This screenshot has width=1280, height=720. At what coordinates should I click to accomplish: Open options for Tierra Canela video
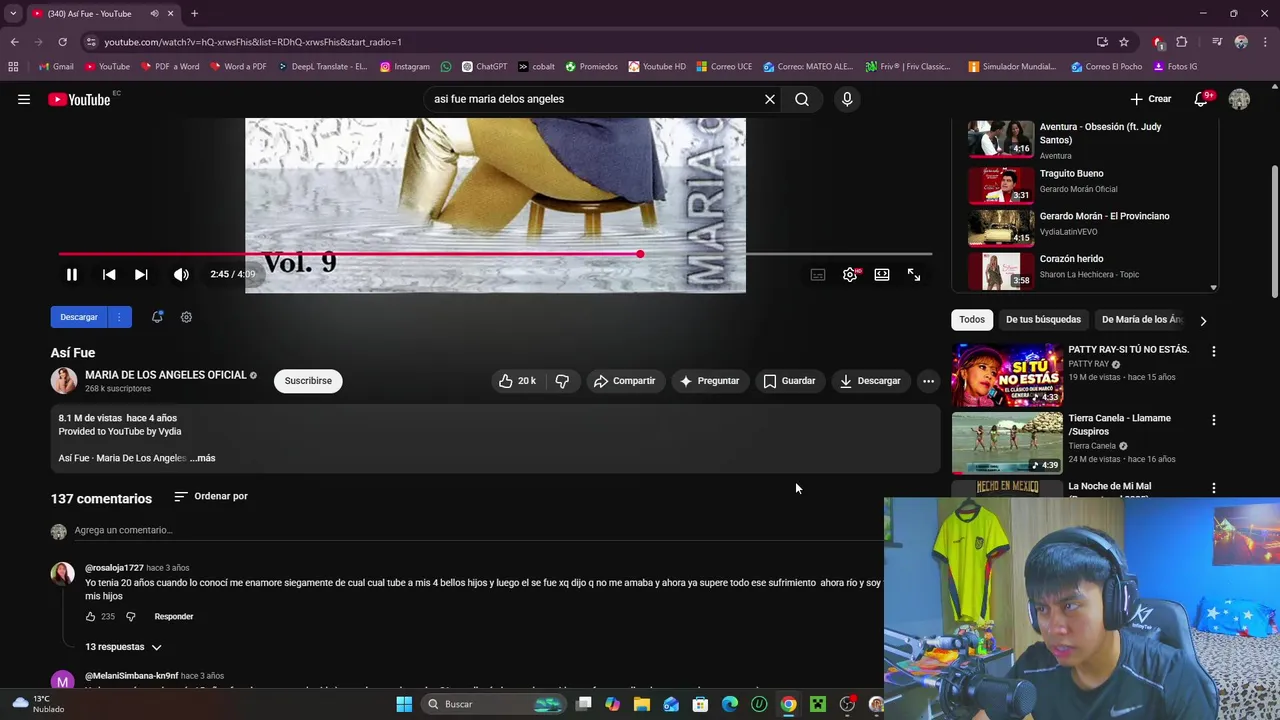point(1214,421)
